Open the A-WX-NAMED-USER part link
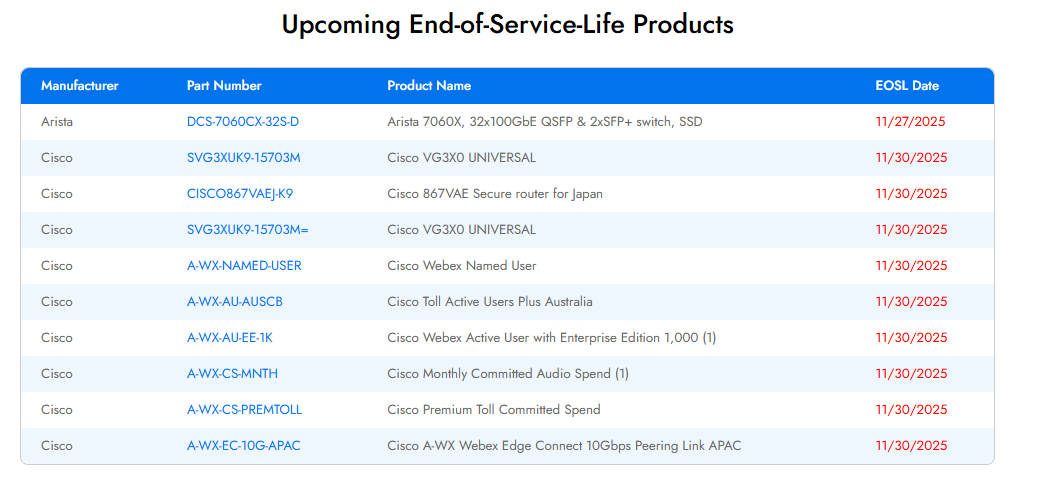The image size is (1055, 496). pos(244,266)
